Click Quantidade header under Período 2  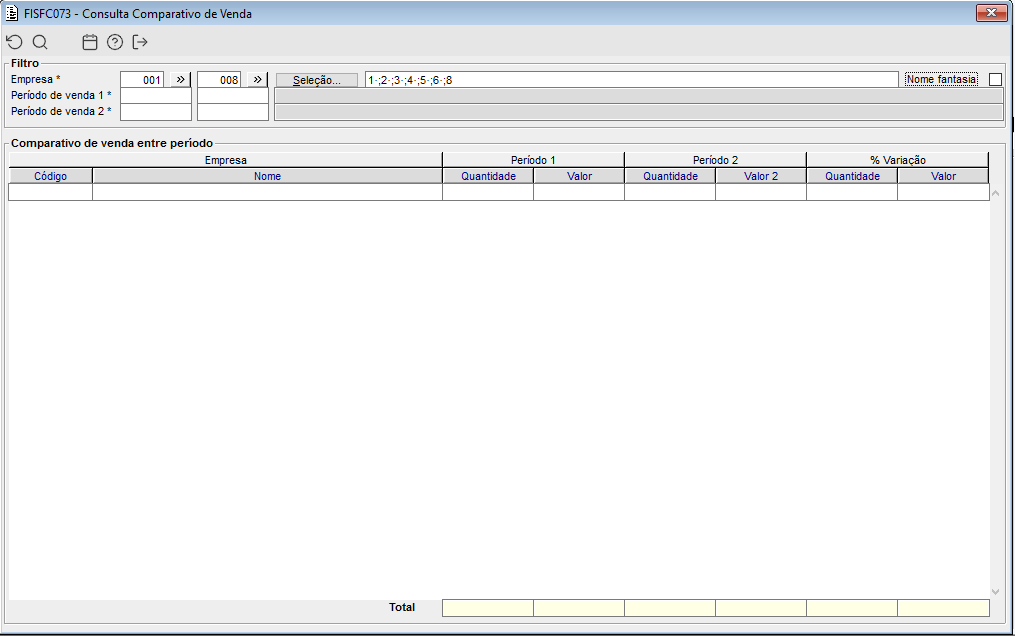pyautogui.click(x=670, y=176)
